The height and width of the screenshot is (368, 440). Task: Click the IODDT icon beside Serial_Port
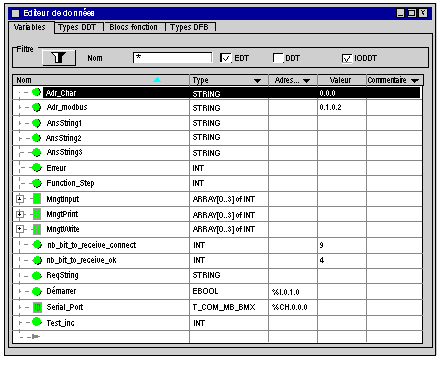coord(37,307)
